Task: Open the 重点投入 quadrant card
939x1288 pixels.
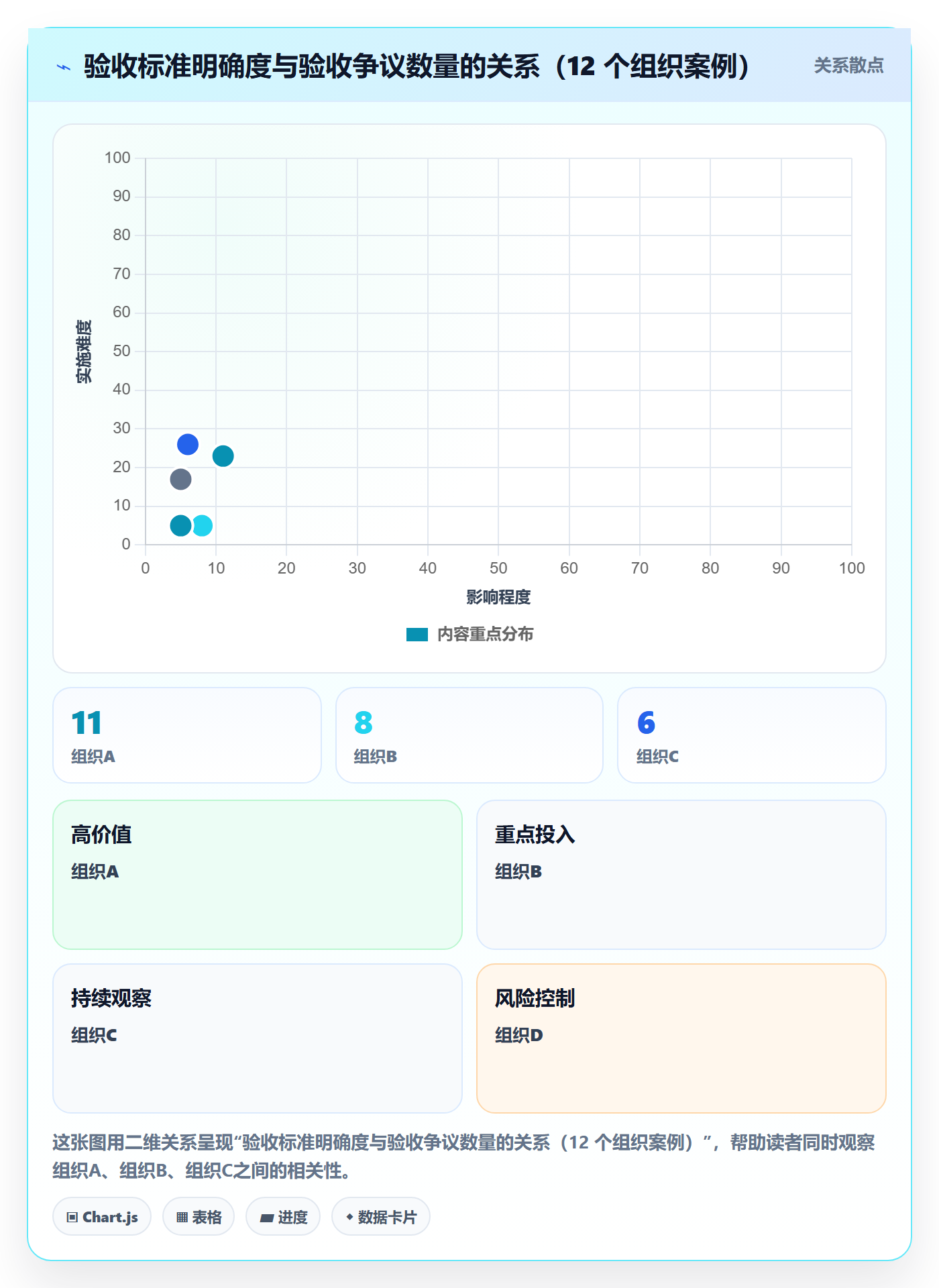Action: coord(681,875)
